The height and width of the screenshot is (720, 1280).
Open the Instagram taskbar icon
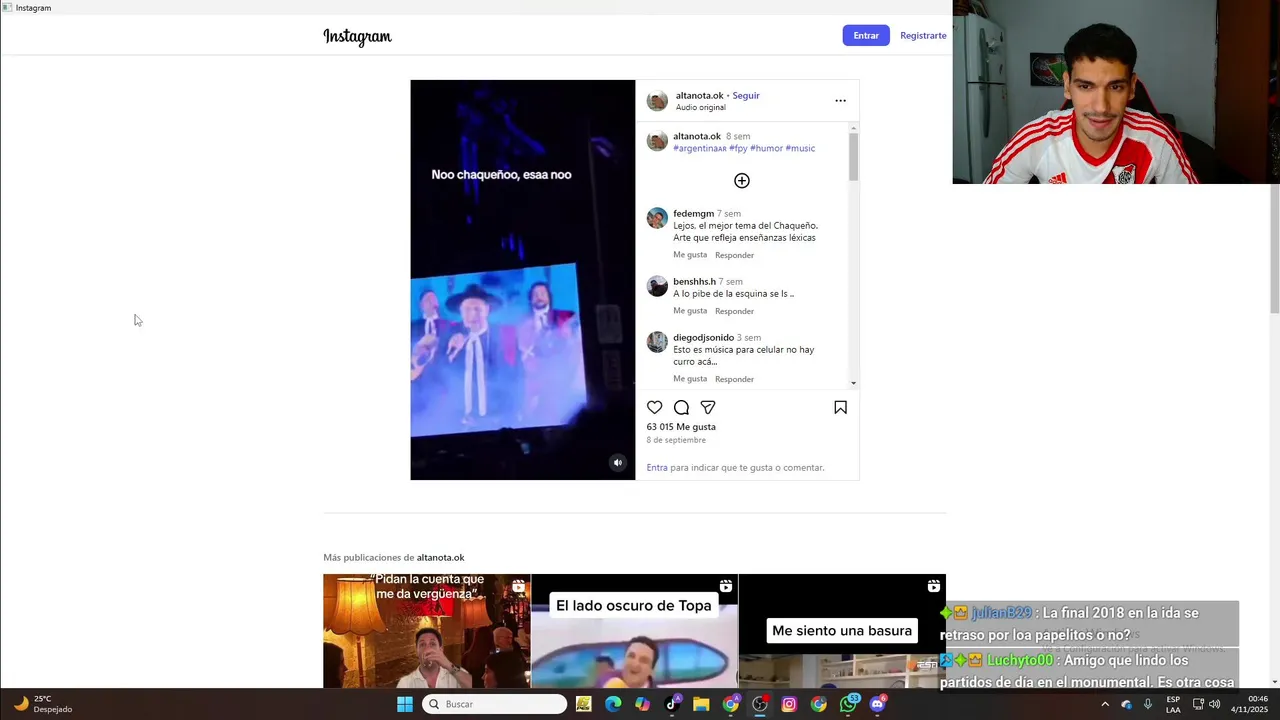(x=789, y=704)
